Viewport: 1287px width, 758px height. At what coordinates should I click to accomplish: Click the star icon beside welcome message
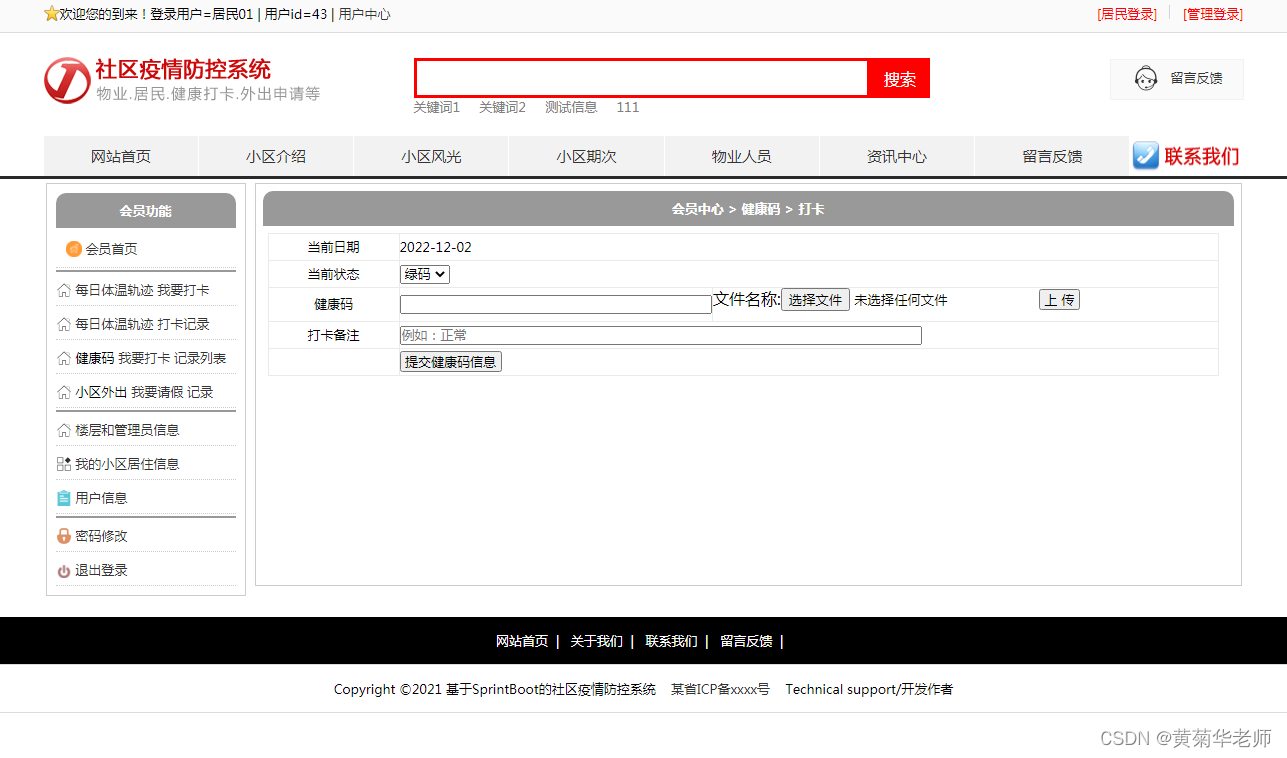52,14
